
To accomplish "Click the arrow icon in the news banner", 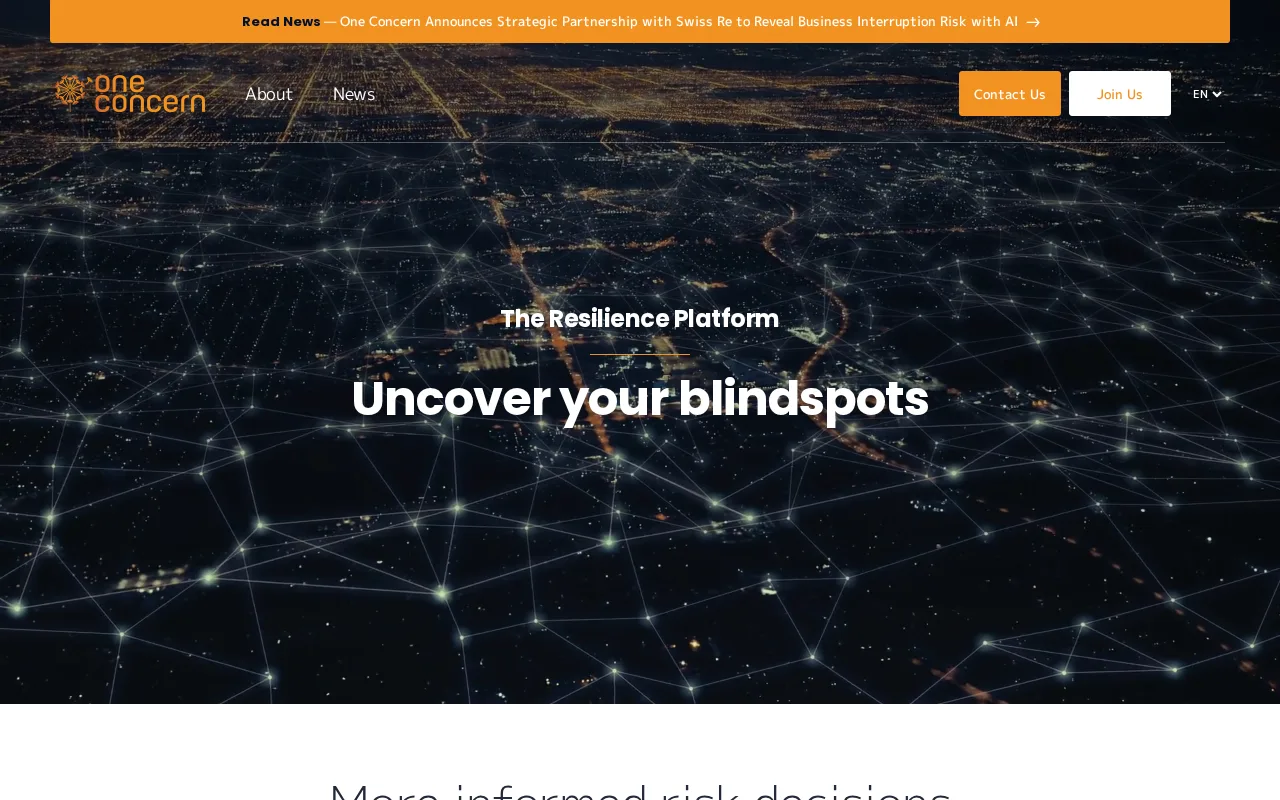I will pos(1033,22).
